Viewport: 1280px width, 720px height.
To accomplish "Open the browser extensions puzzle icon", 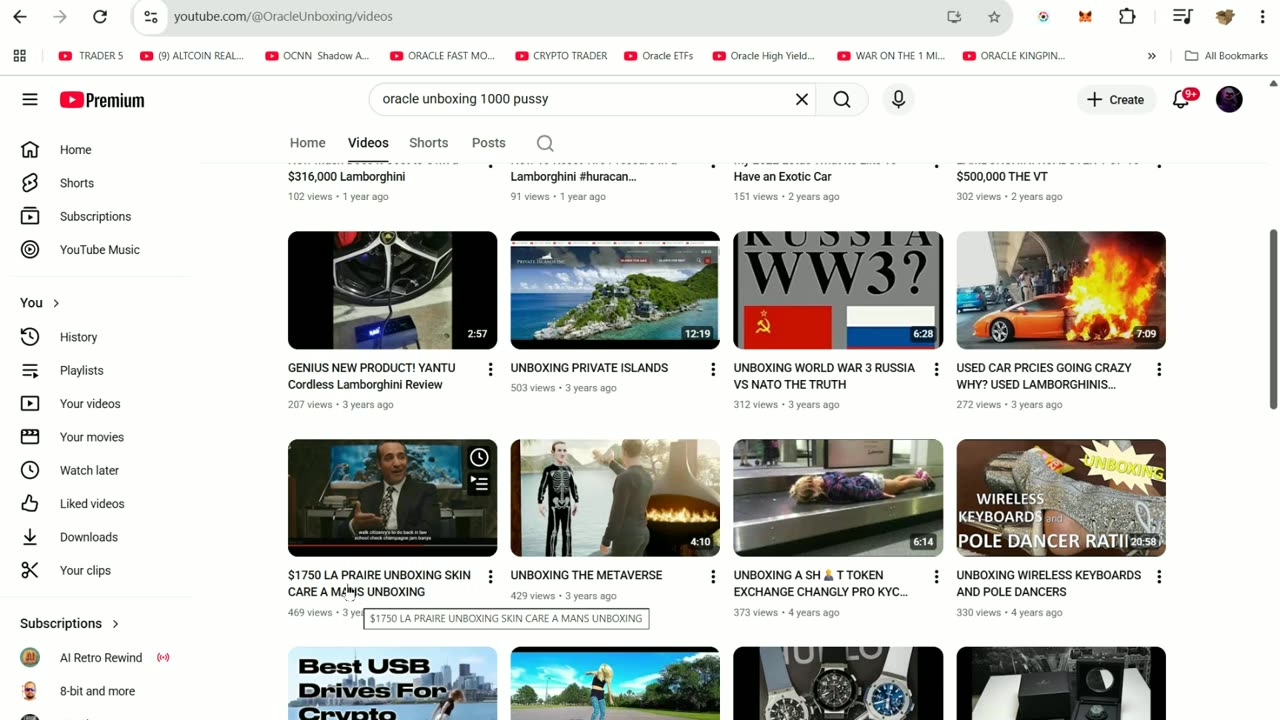I will (x=1127, y=17).
